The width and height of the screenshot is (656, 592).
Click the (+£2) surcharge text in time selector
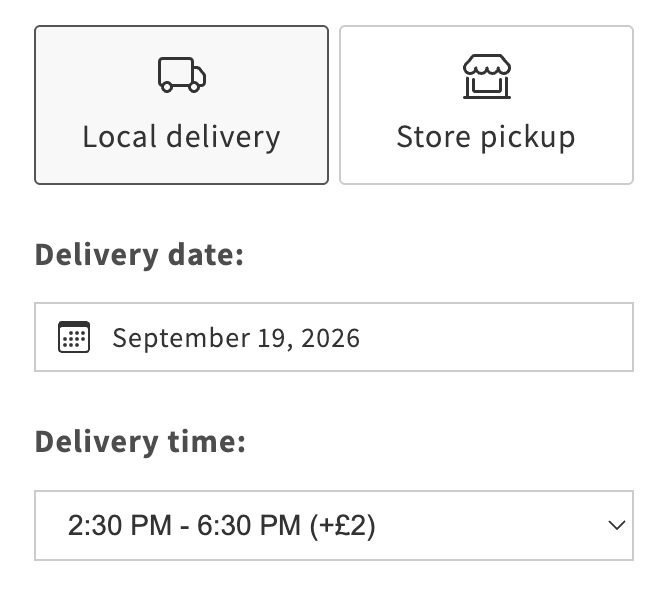(x=342, y=525)
